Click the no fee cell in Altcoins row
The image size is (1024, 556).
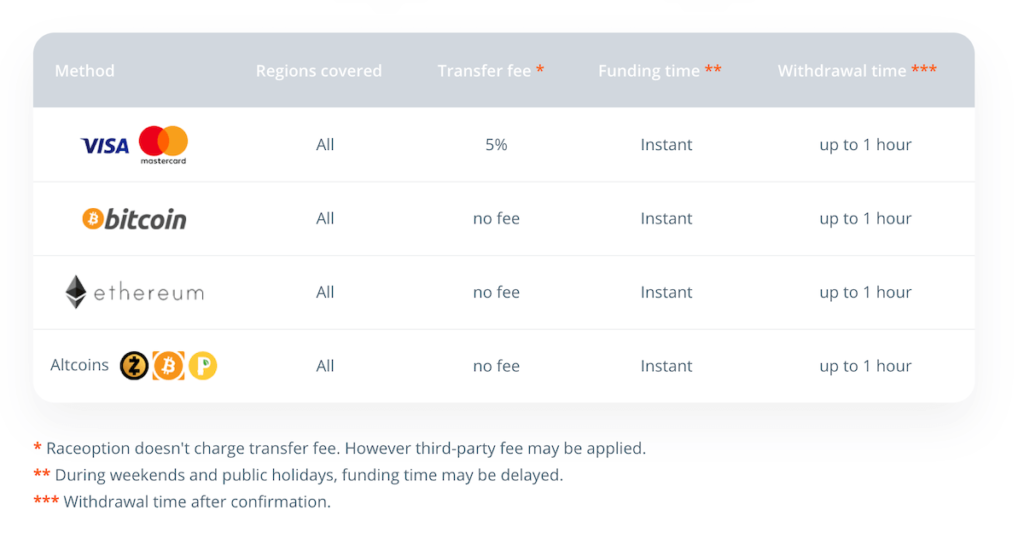[x=496, y=366]
